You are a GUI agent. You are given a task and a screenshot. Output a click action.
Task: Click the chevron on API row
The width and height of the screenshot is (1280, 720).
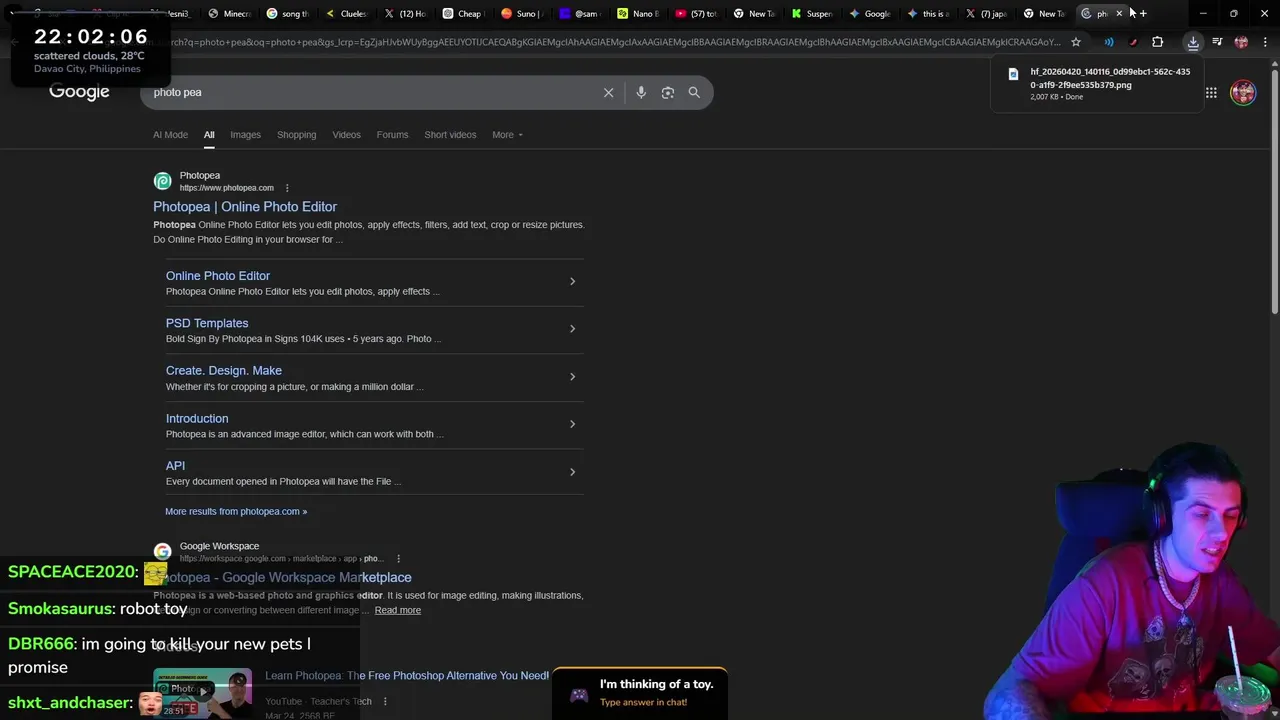coord(572,472)
